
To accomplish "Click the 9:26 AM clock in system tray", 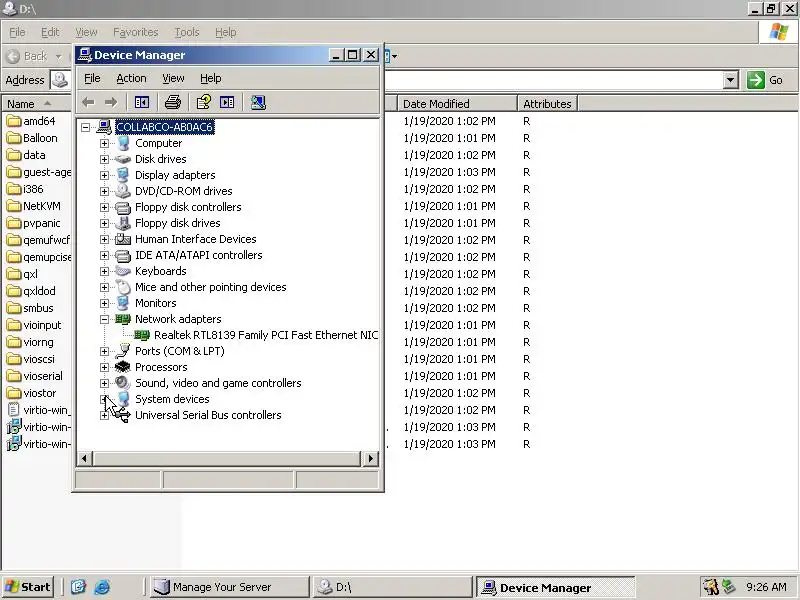I will pyautogui.click(x=766, y=587).
